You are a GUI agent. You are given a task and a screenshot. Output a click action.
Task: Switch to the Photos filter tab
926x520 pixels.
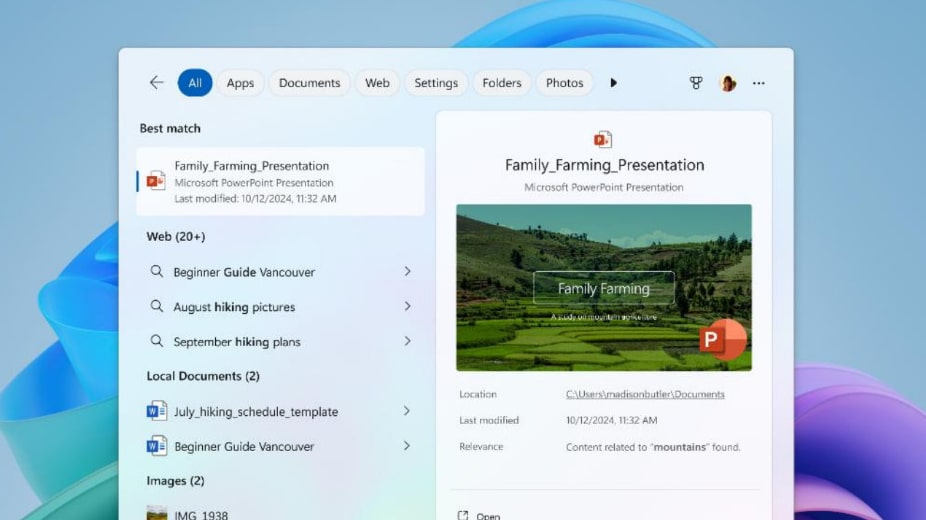point(564,83)
